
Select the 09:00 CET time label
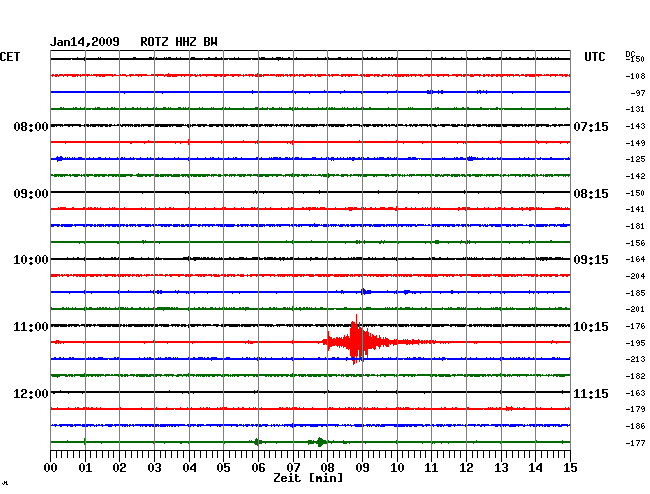pyautogui.click(x=31, y=194)
